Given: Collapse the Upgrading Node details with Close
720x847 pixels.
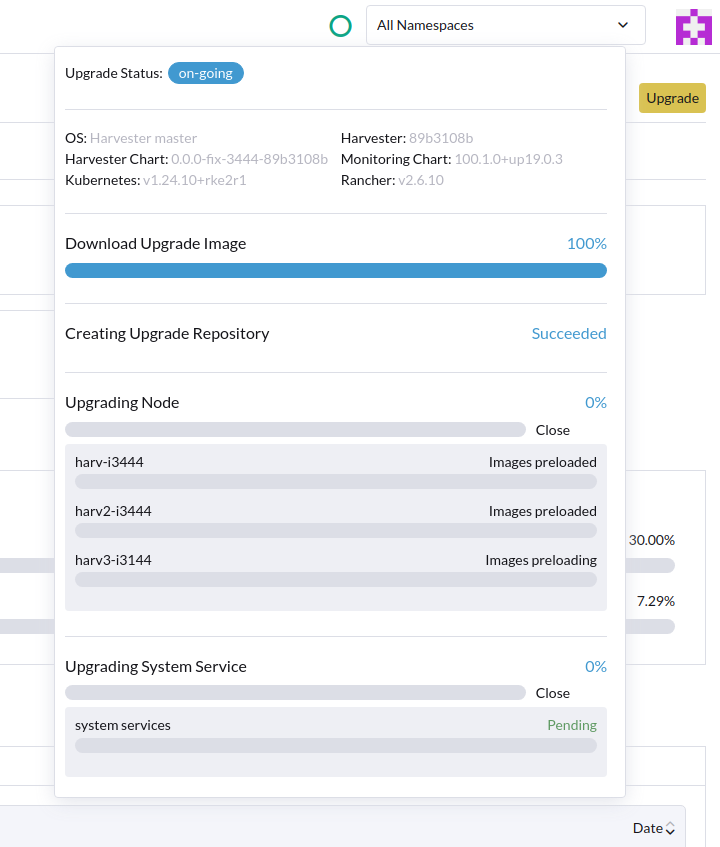Looking at the screenshot, I should tap(553, 430).
